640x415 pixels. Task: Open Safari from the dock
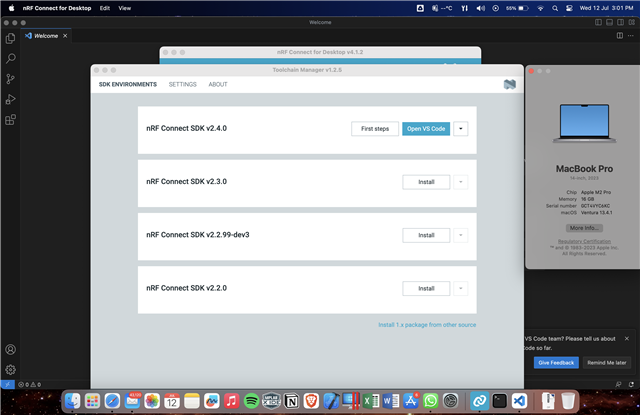[x=112, y=401]
